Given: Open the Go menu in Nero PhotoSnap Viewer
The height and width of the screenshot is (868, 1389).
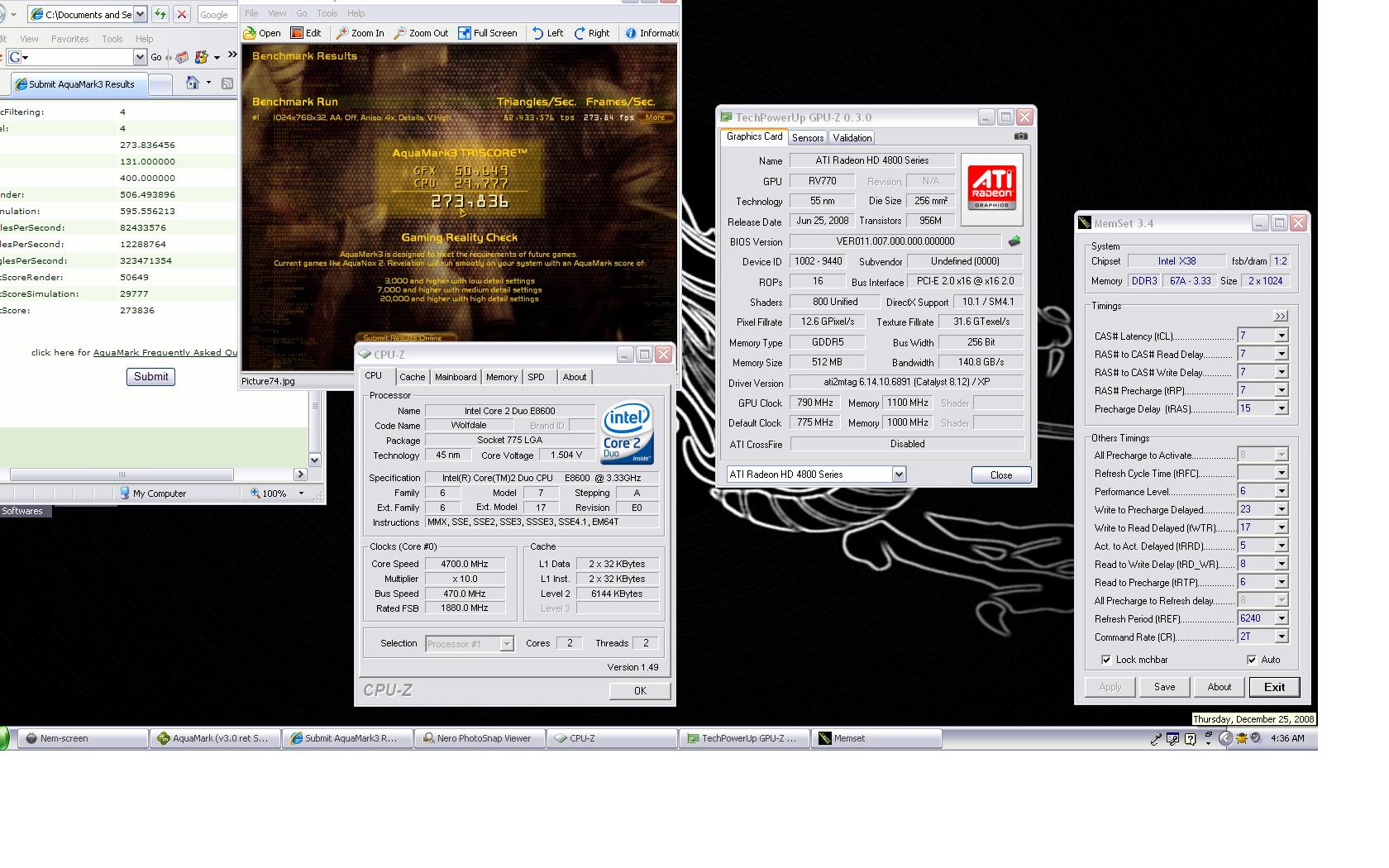Looking at the screenshot, I should 302,13.
